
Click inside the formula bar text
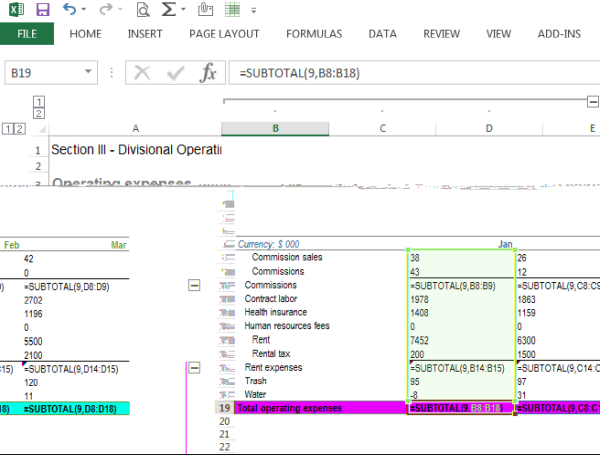400,73
